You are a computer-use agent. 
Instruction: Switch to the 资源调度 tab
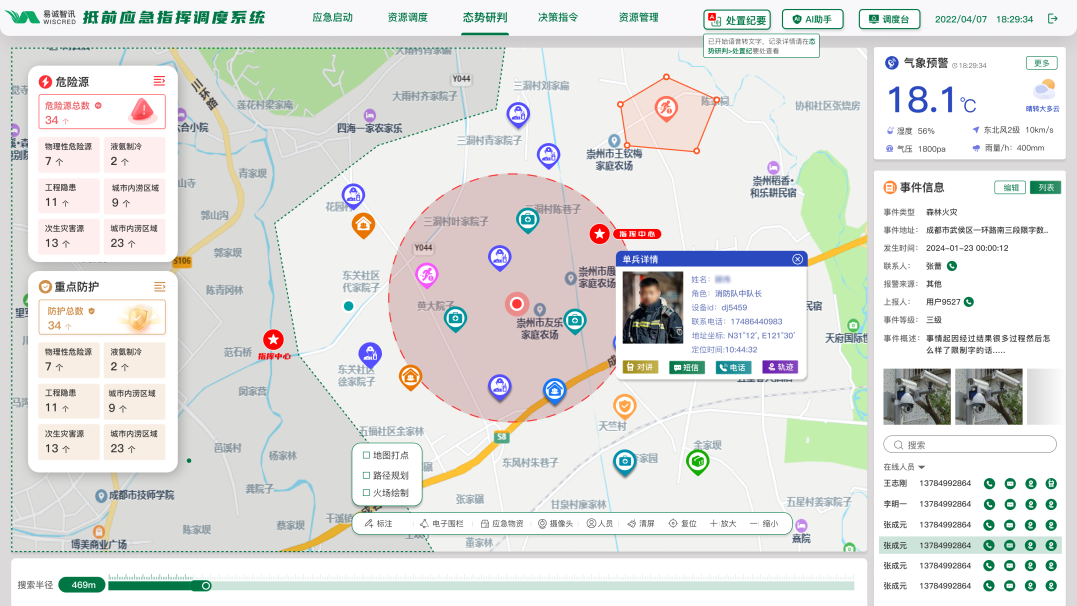point(407,17)
